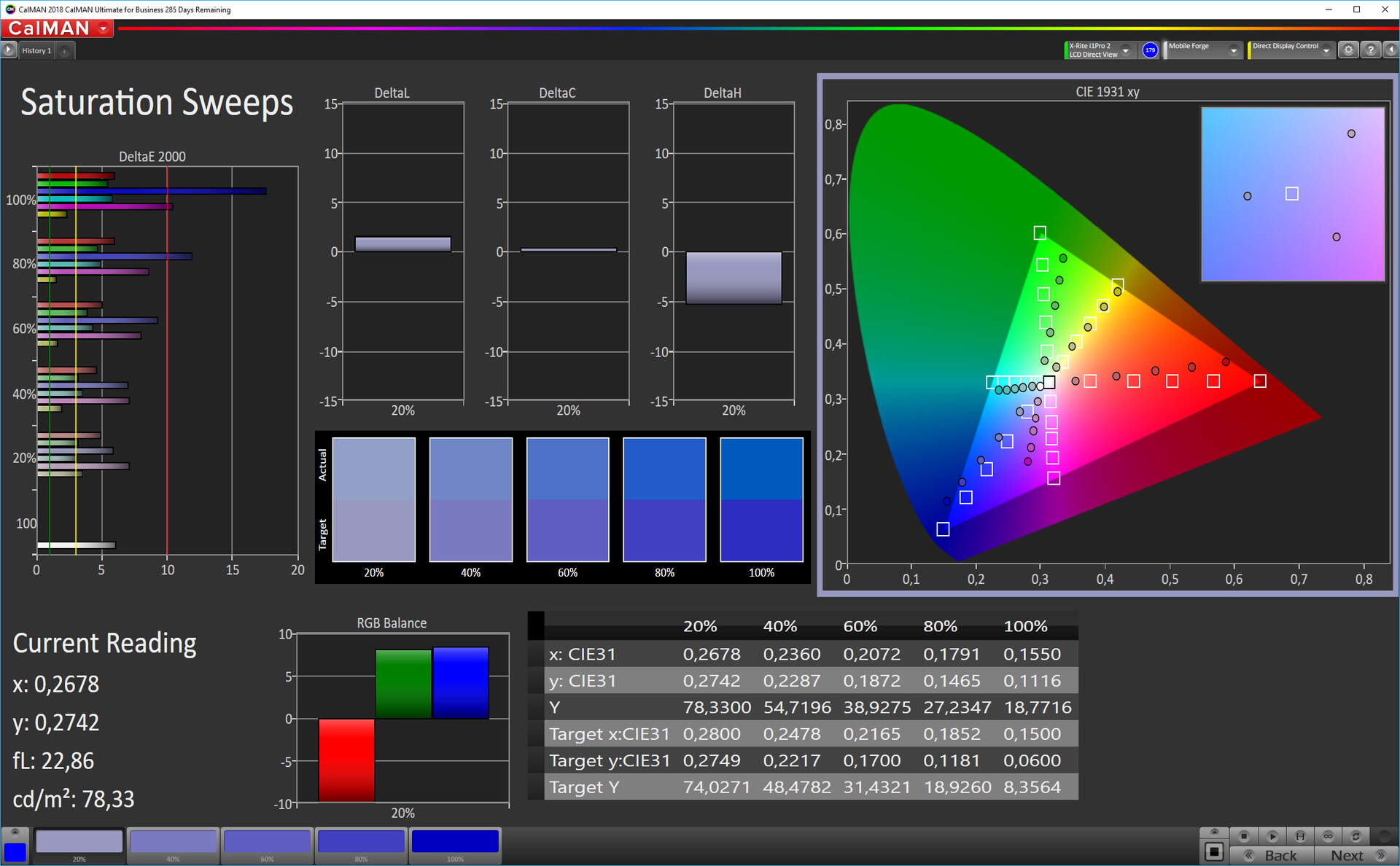Collapse the side panel arrow at top right
The width and height of the screenshot is (1400, 866).
pos(1391,50)
